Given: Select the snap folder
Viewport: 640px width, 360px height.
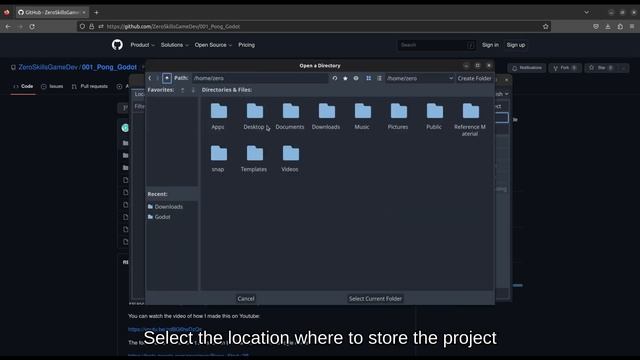Looking at the screenshot, I should point(218,159).
